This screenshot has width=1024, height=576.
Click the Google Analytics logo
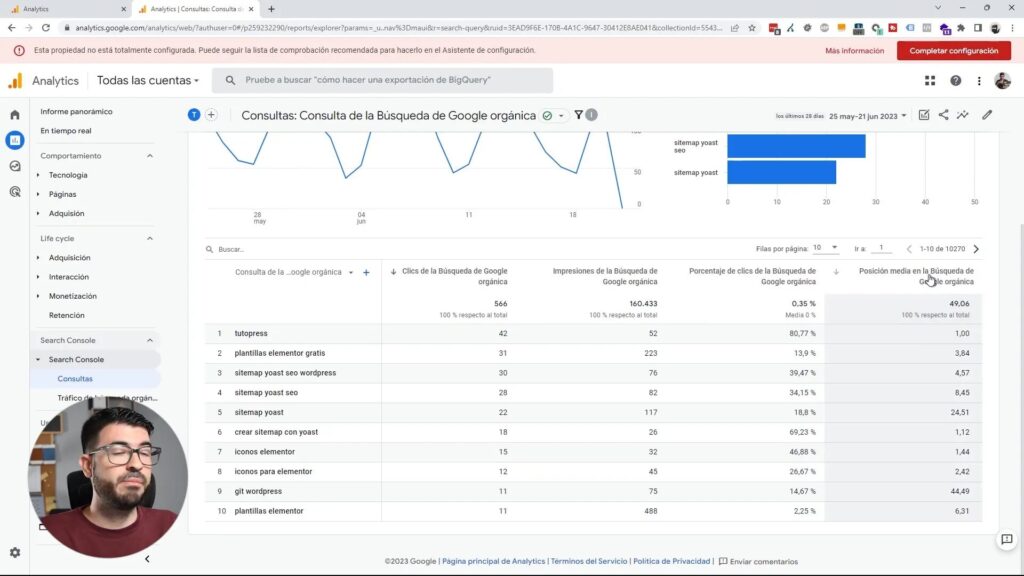point(15,80)
